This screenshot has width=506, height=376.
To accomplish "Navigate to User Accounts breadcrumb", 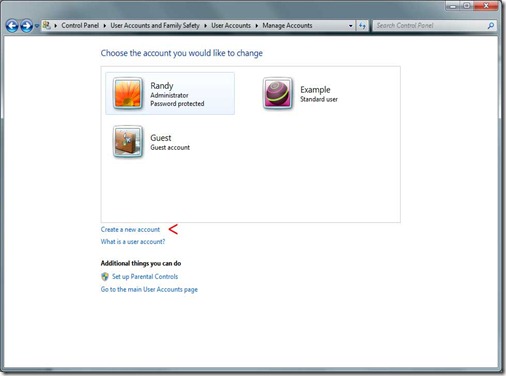I will [x=231, y=25].
